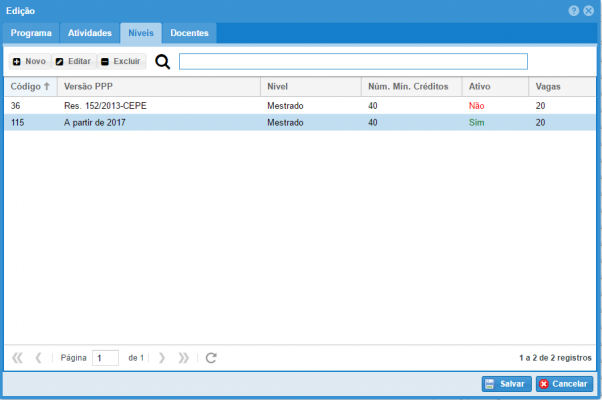Image resolution: width=602 pixels, height=400 pixels.
Task: Click the Editar button in toolbar
Action: pyautogui.click(x=72, y=62)
